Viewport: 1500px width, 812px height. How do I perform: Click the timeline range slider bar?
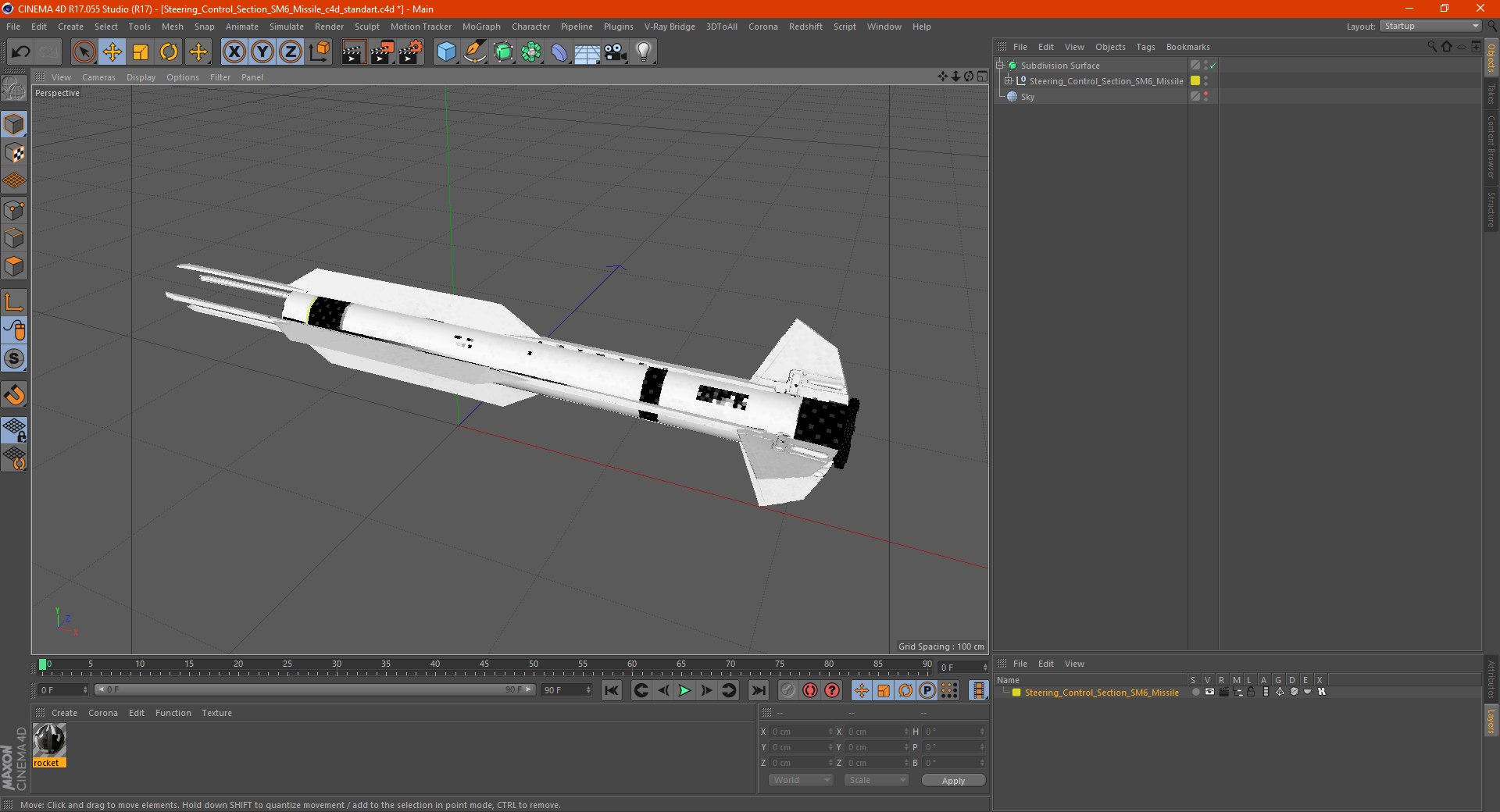coord(315,689)
